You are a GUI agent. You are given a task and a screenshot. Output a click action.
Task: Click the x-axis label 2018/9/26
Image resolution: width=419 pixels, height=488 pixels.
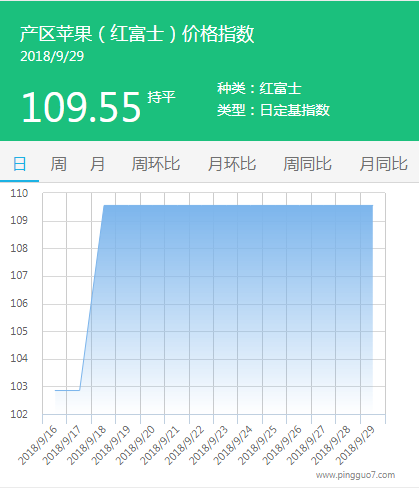coord(282,445)
